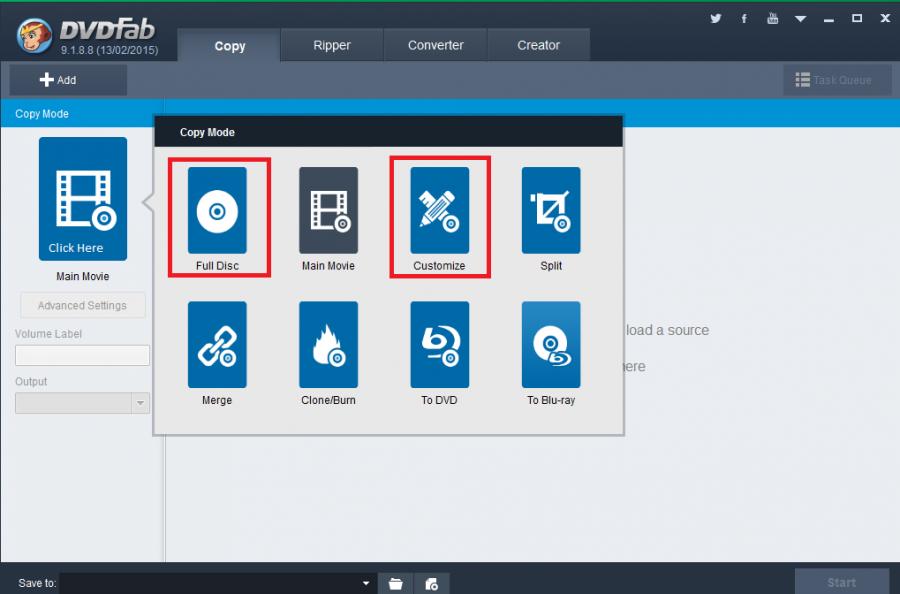Choose the To DVD conversion mode

click(440, 345)
